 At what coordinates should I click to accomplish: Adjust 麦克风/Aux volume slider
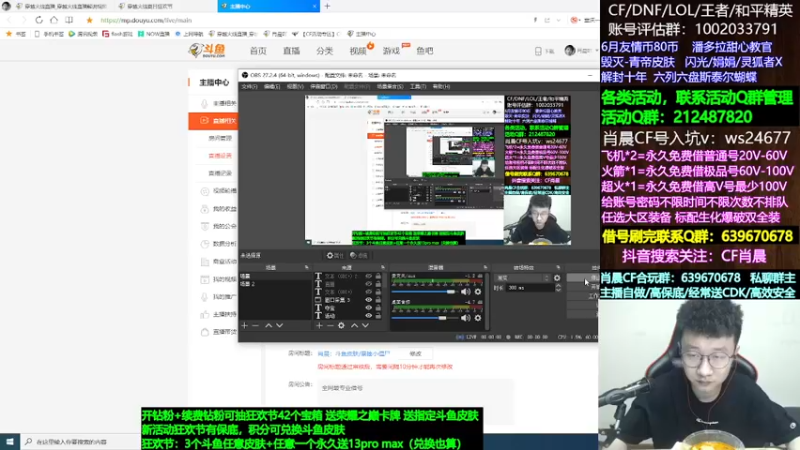[424, 292]
